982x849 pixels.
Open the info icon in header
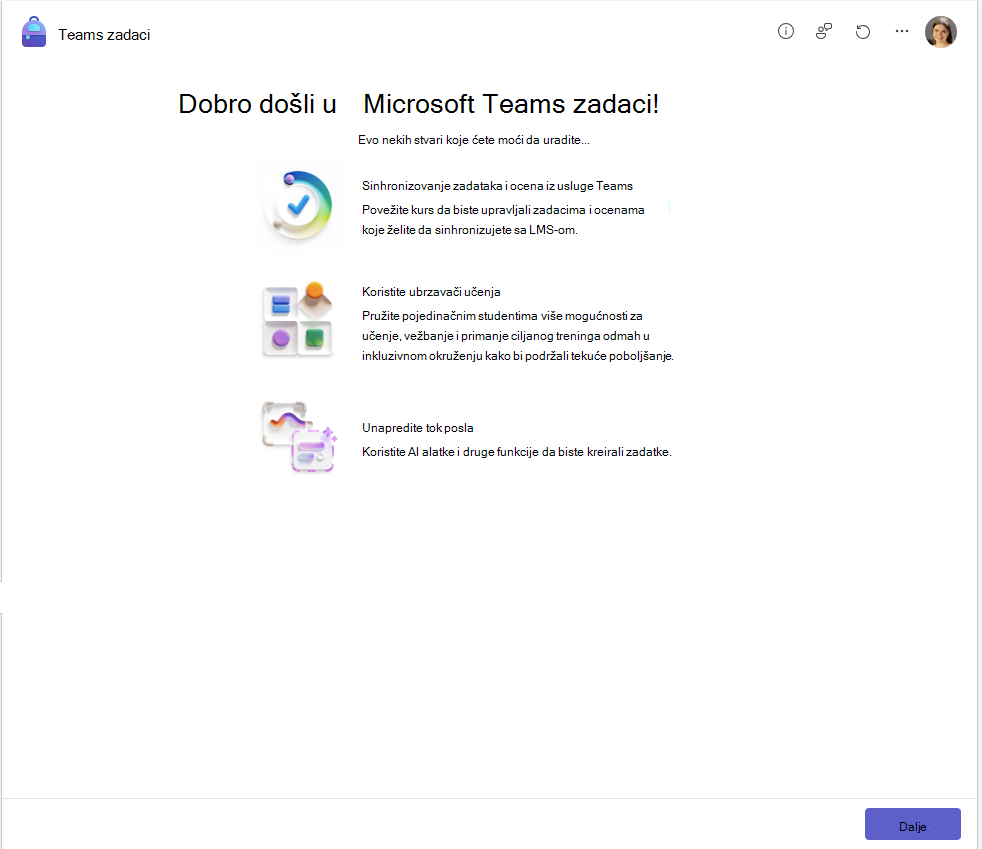[785, 31]
